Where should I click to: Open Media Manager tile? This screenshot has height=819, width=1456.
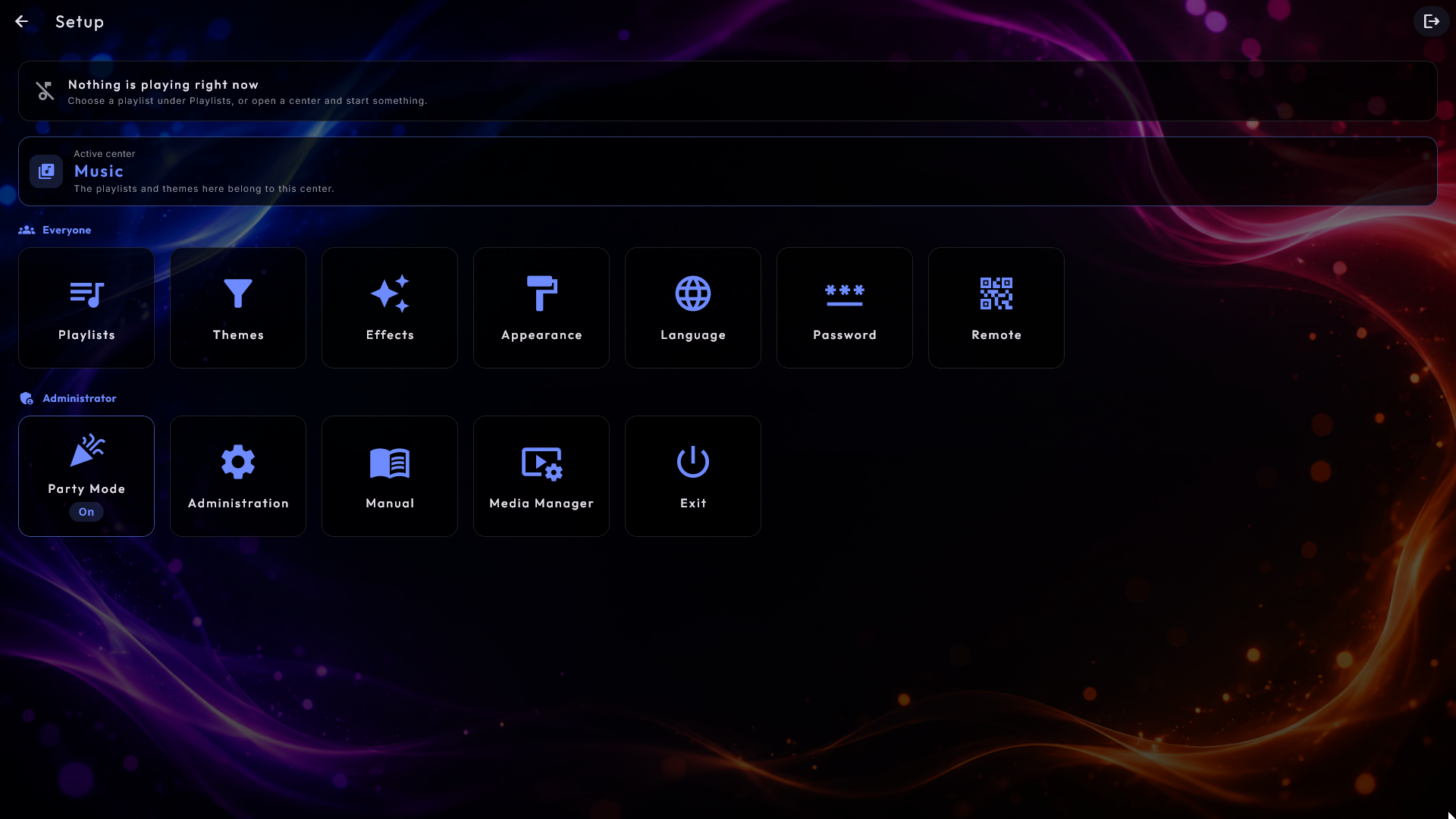coord(541,476)
